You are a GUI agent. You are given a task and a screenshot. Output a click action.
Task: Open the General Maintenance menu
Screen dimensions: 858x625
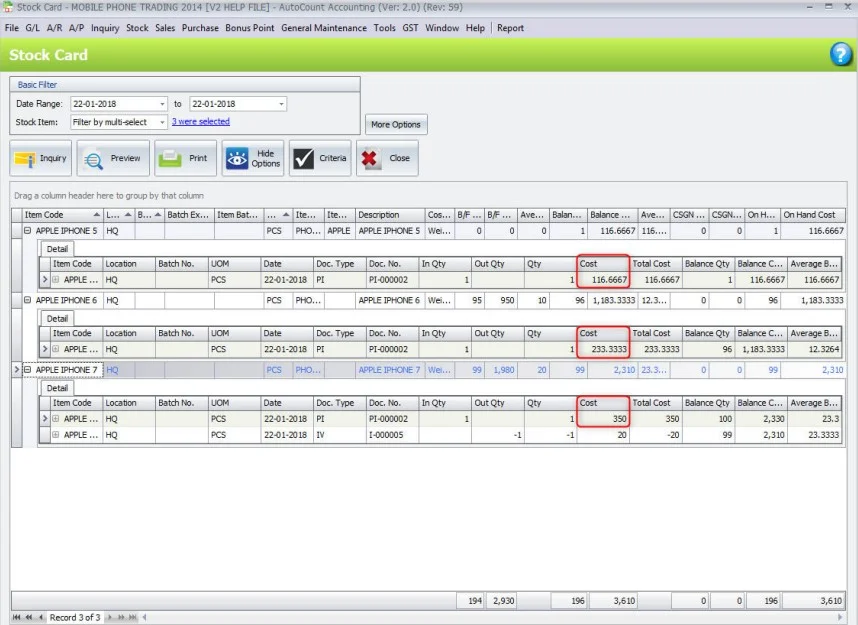pos(323,28)
